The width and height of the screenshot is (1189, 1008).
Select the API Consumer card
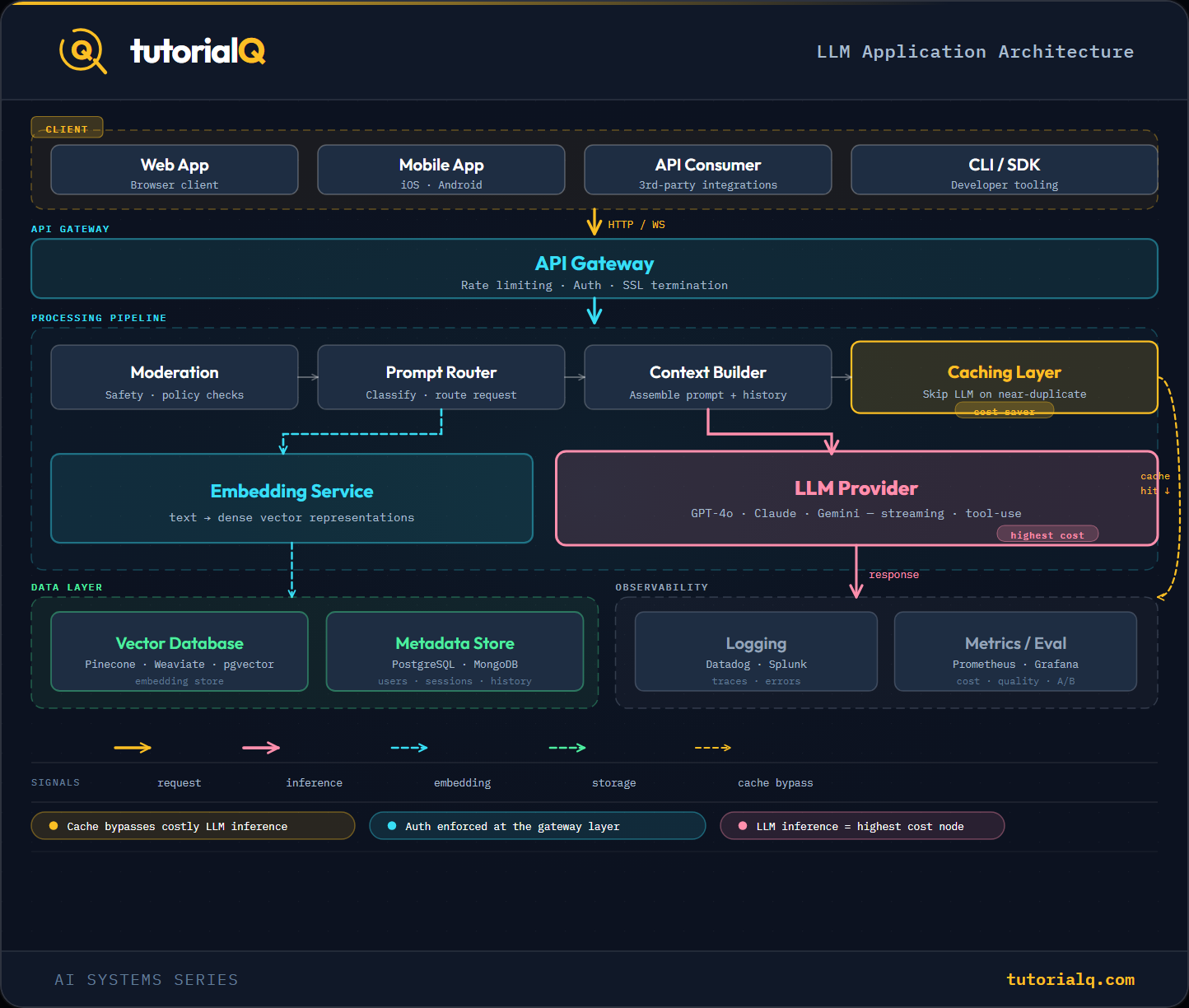tap(708, 170)
